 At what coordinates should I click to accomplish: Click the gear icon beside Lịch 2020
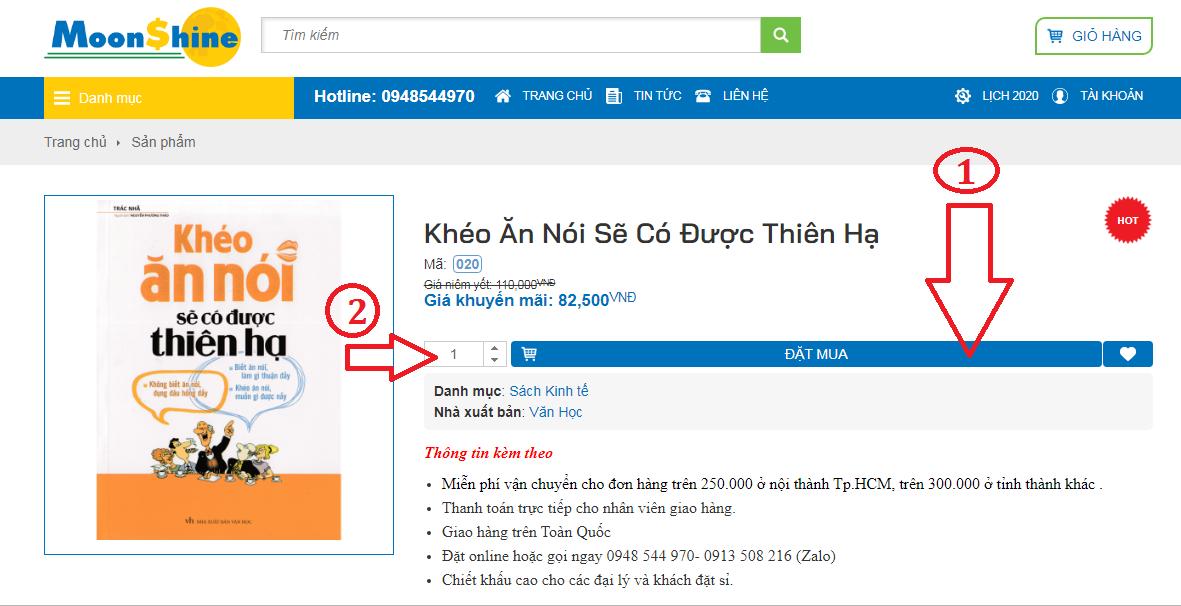coord(963,96)
